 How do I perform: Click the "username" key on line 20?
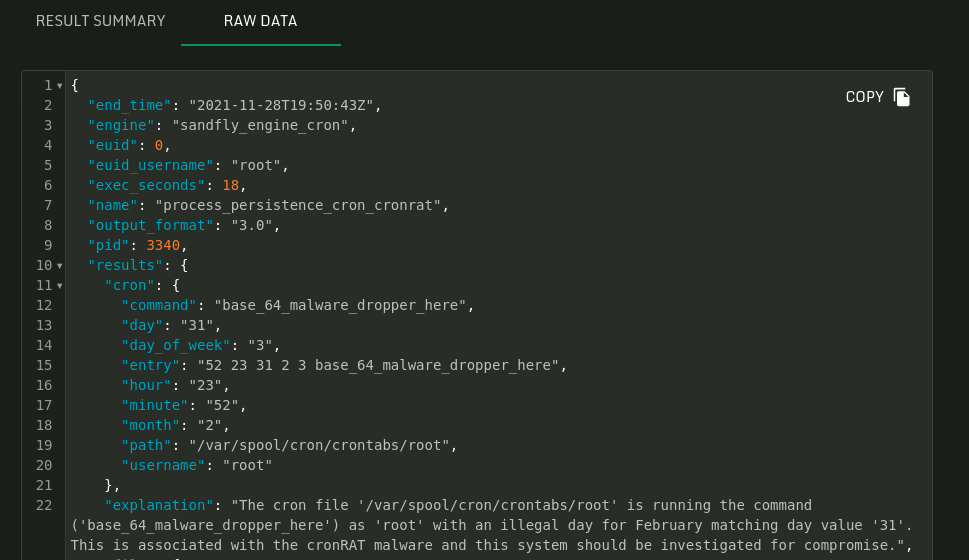(x=163, y=465)
